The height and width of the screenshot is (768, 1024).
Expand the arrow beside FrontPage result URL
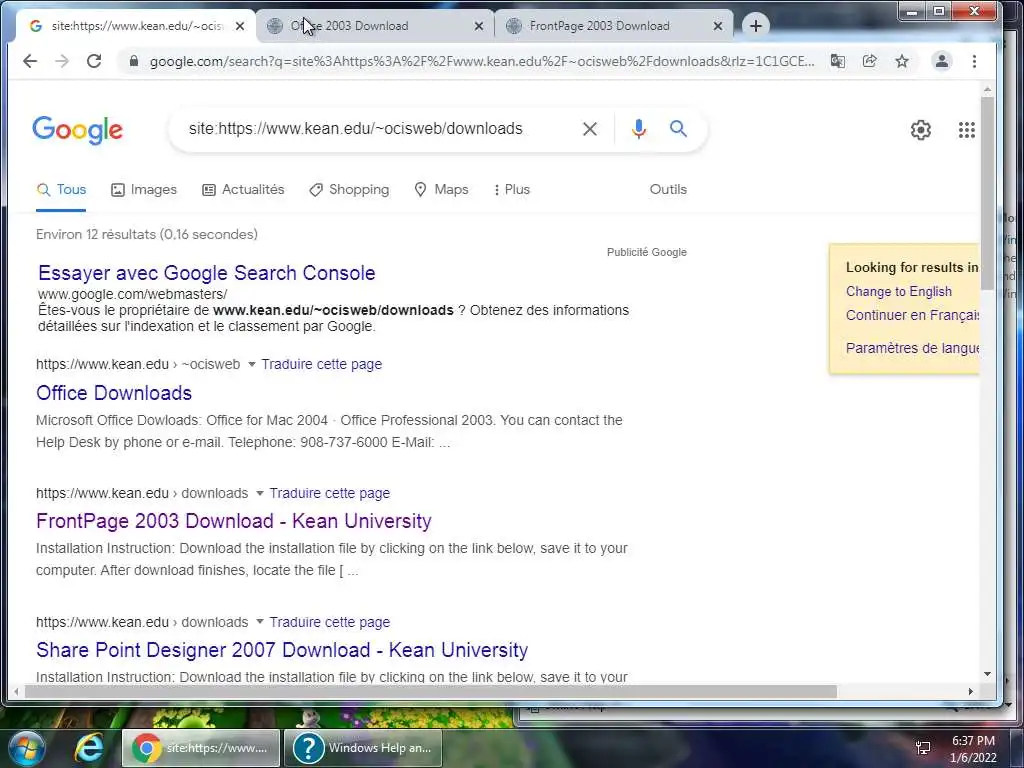point(259,493)
